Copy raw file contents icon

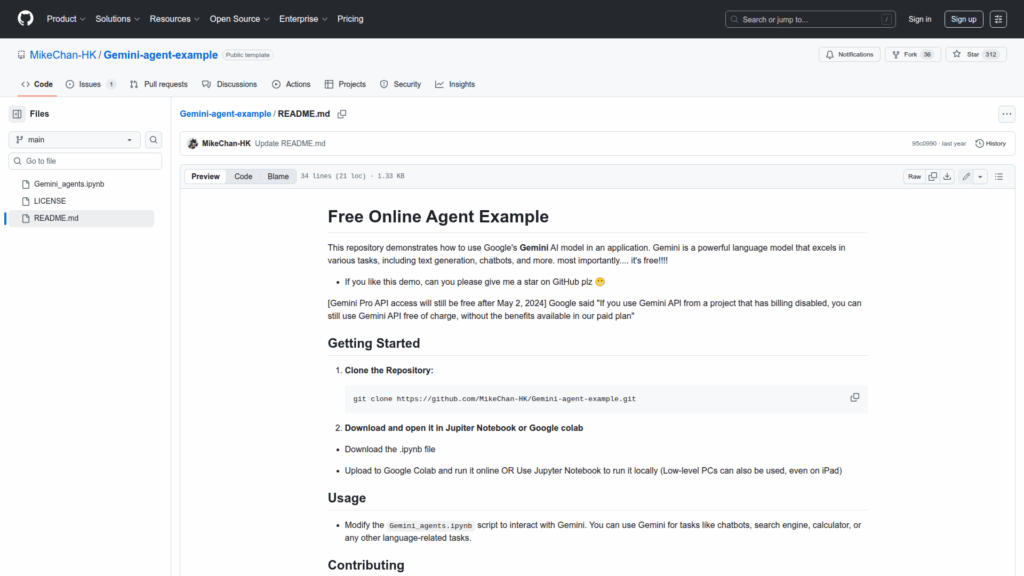point(933,176)
